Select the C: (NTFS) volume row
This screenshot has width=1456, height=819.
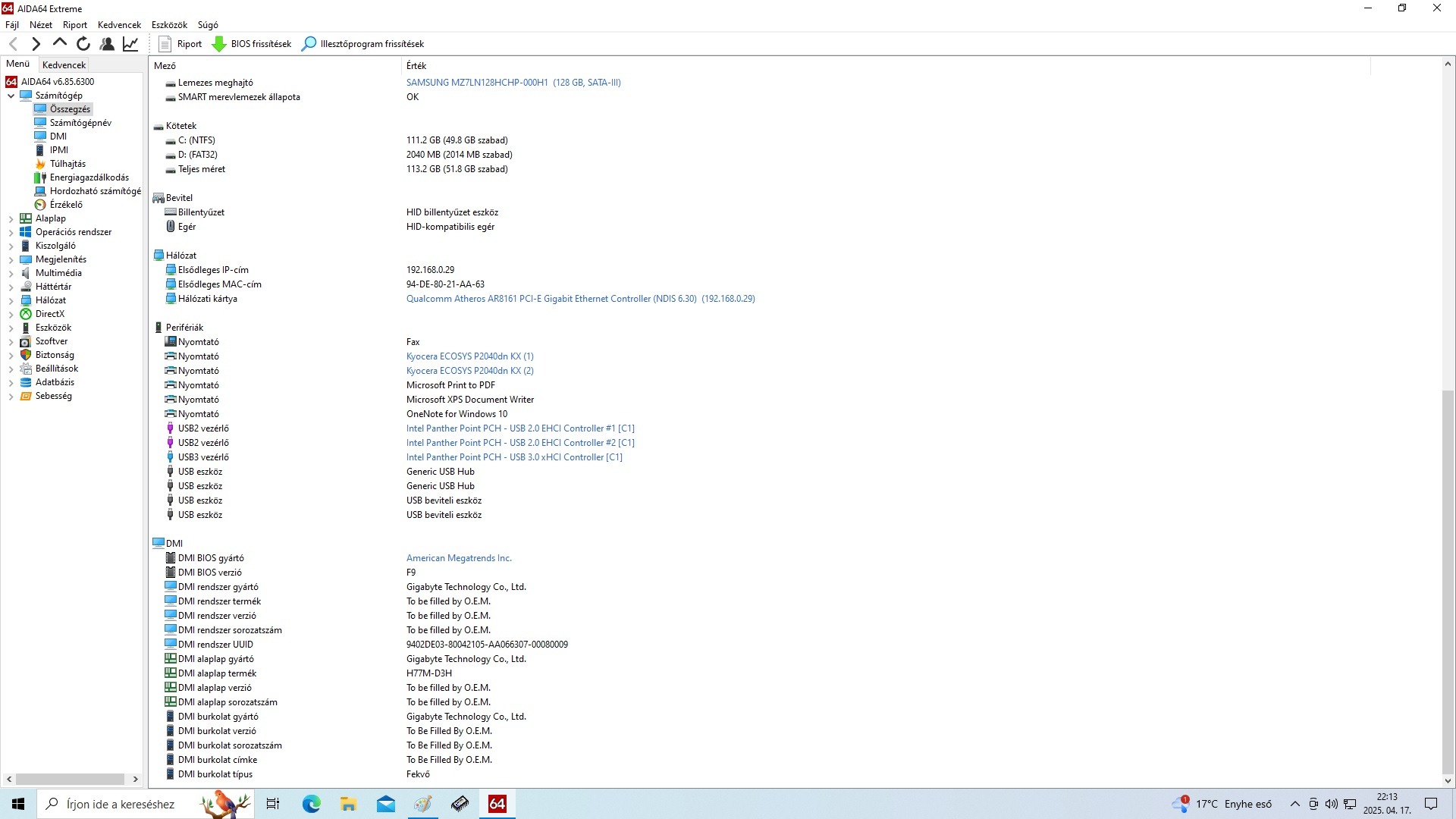pos(758,140)
